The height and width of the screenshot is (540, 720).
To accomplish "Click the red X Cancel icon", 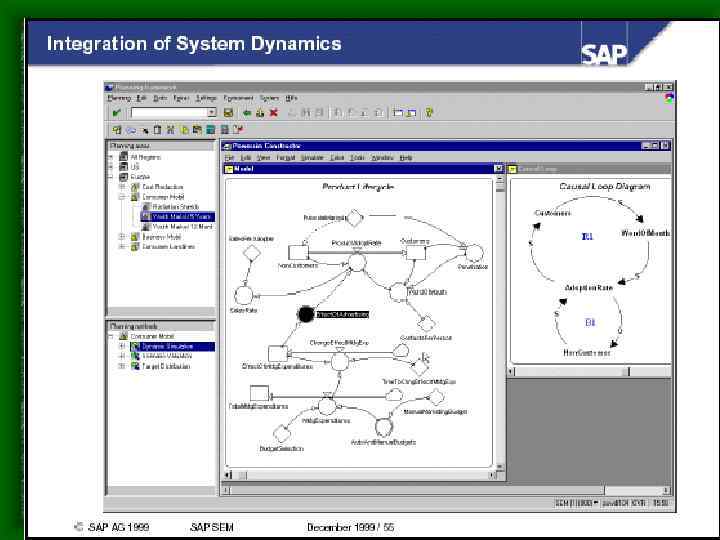I will [x=274, y=112].
